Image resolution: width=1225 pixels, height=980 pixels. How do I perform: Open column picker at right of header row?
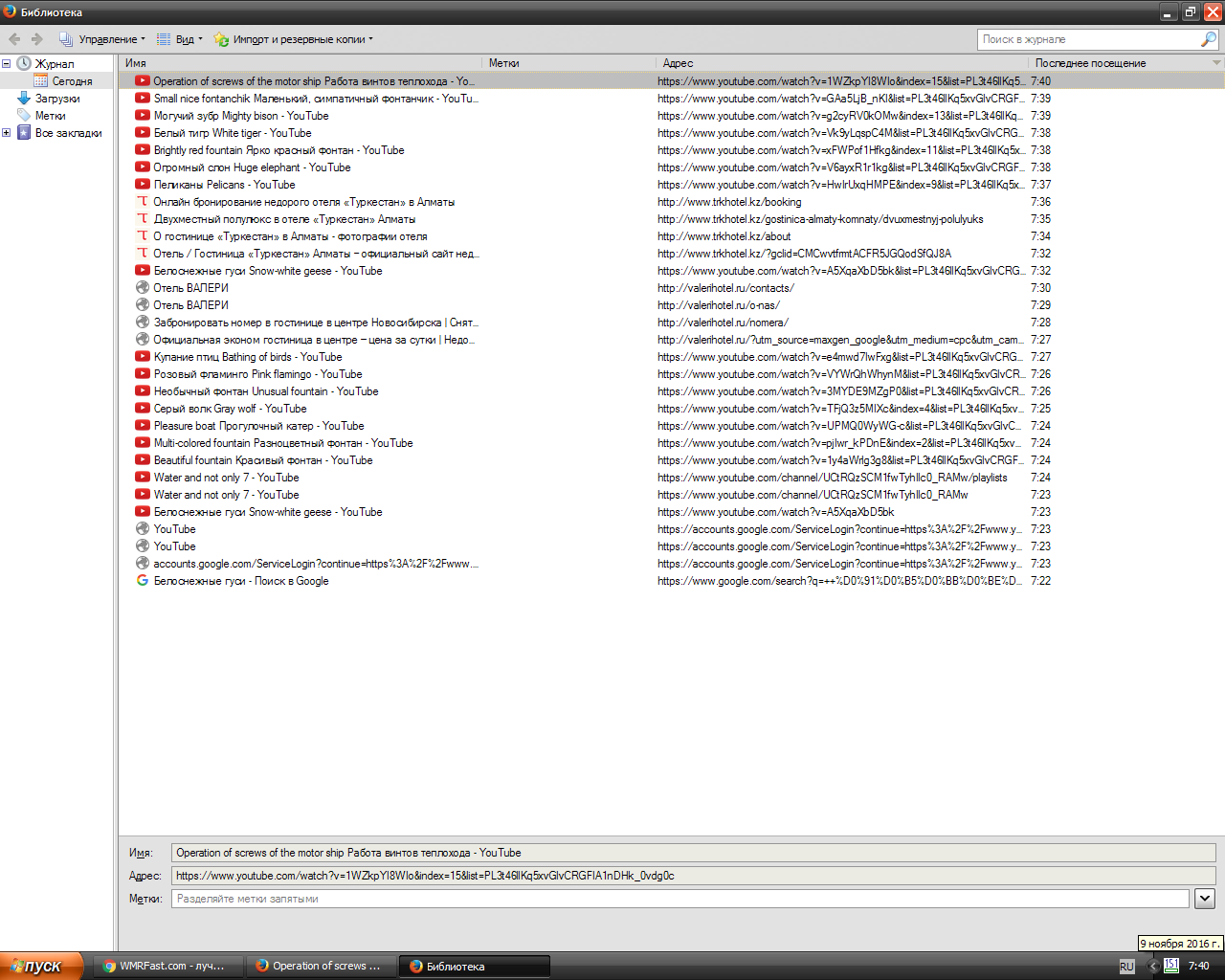(1217, 63)
